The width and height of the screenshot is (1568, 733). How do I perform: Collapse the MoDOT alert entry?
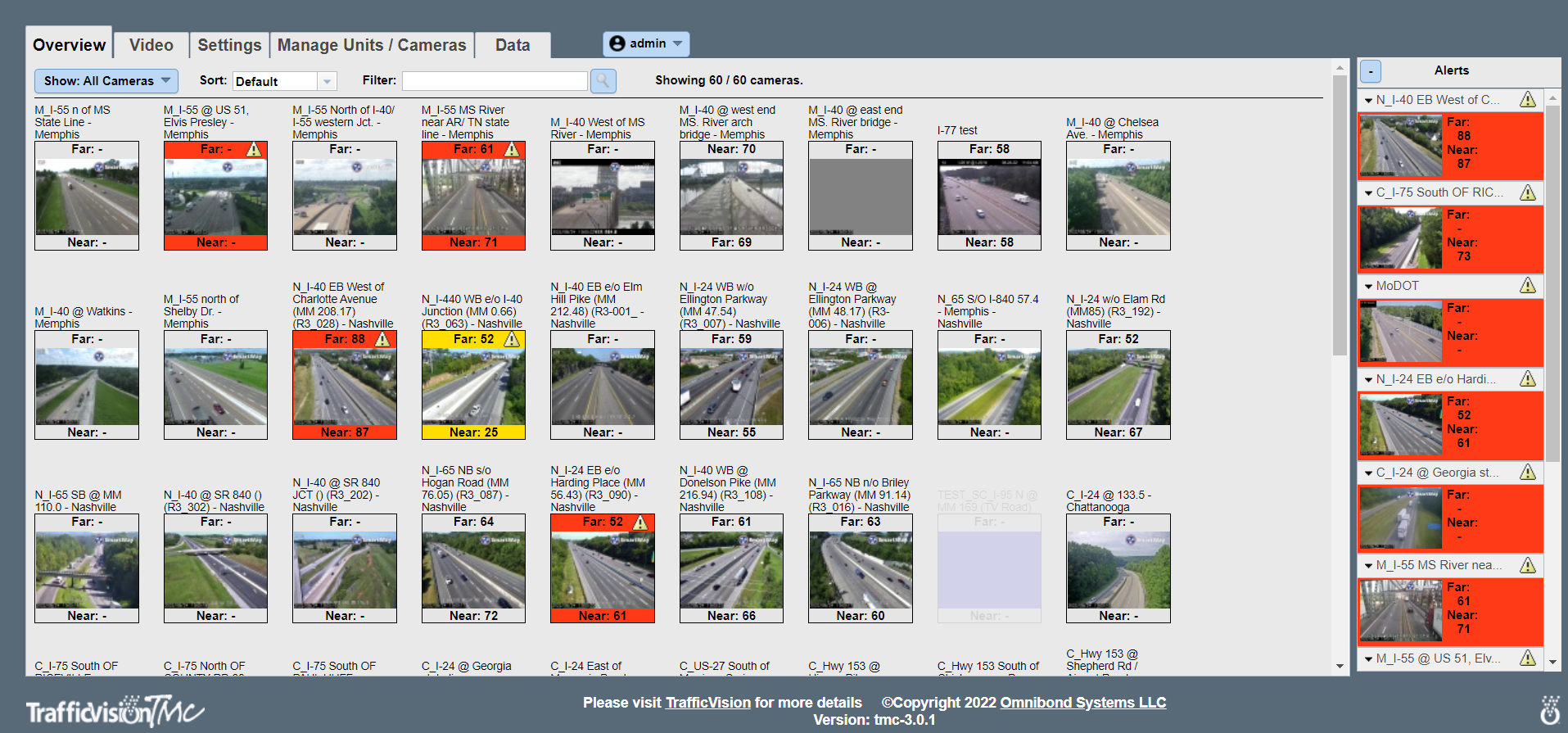(1368, 287)
